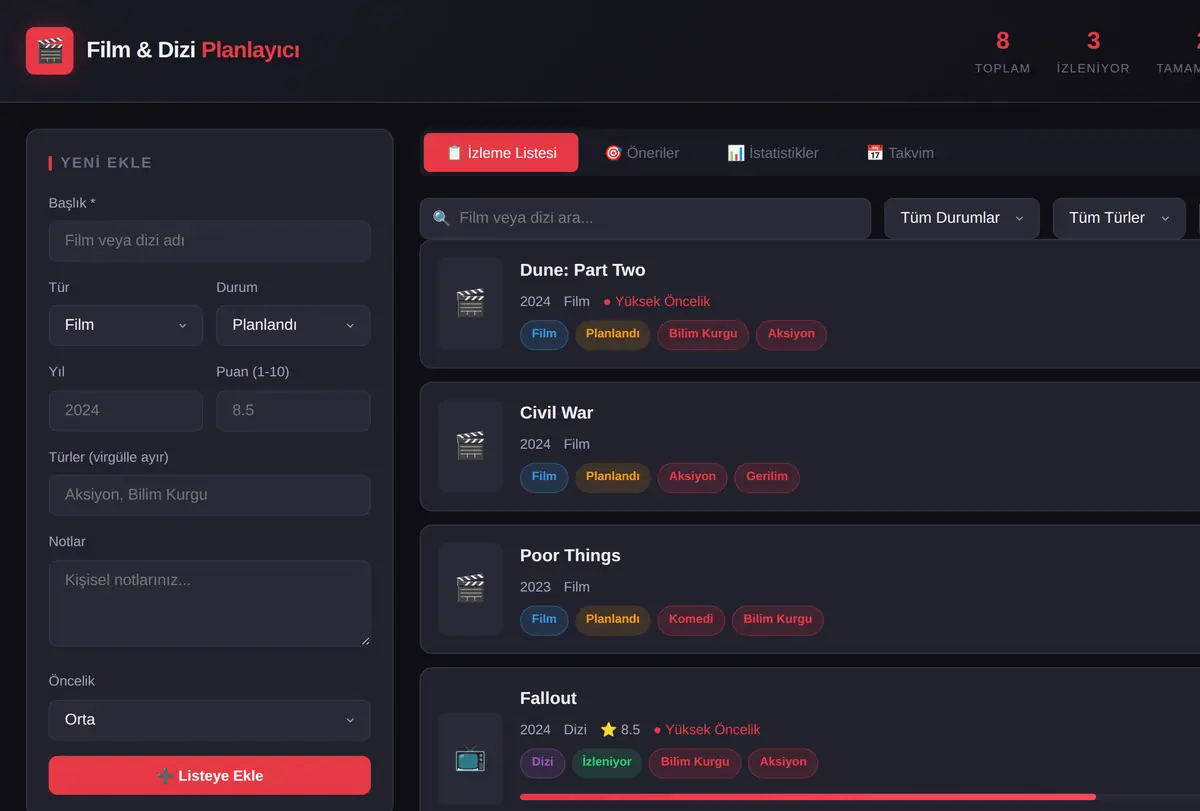Click the Komedi tag on Poor Things
The image size is (1200, 811).
point(691,620)
